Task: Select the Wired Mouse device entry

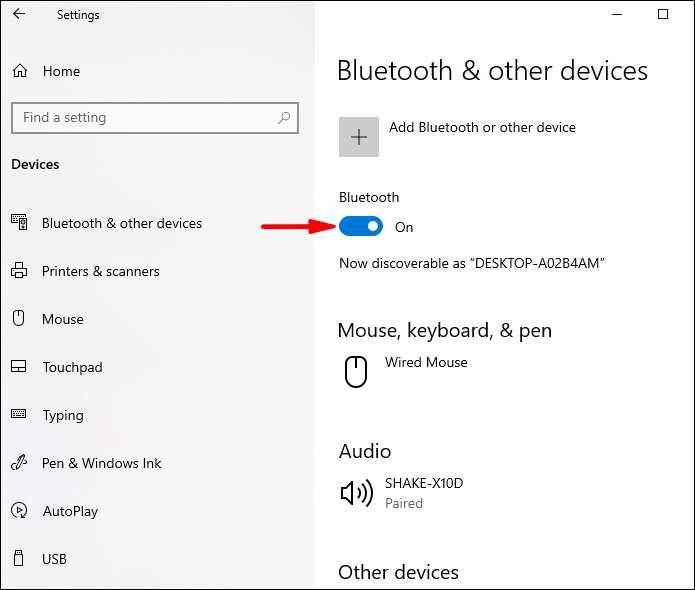Action: [426, 363]
